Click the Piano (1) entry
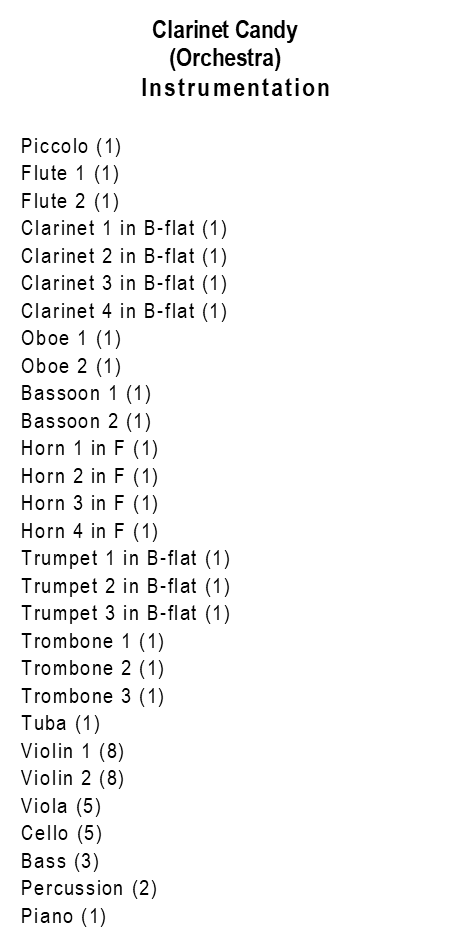This screenshot has width=450, height=945. click(x=64, y=917)
